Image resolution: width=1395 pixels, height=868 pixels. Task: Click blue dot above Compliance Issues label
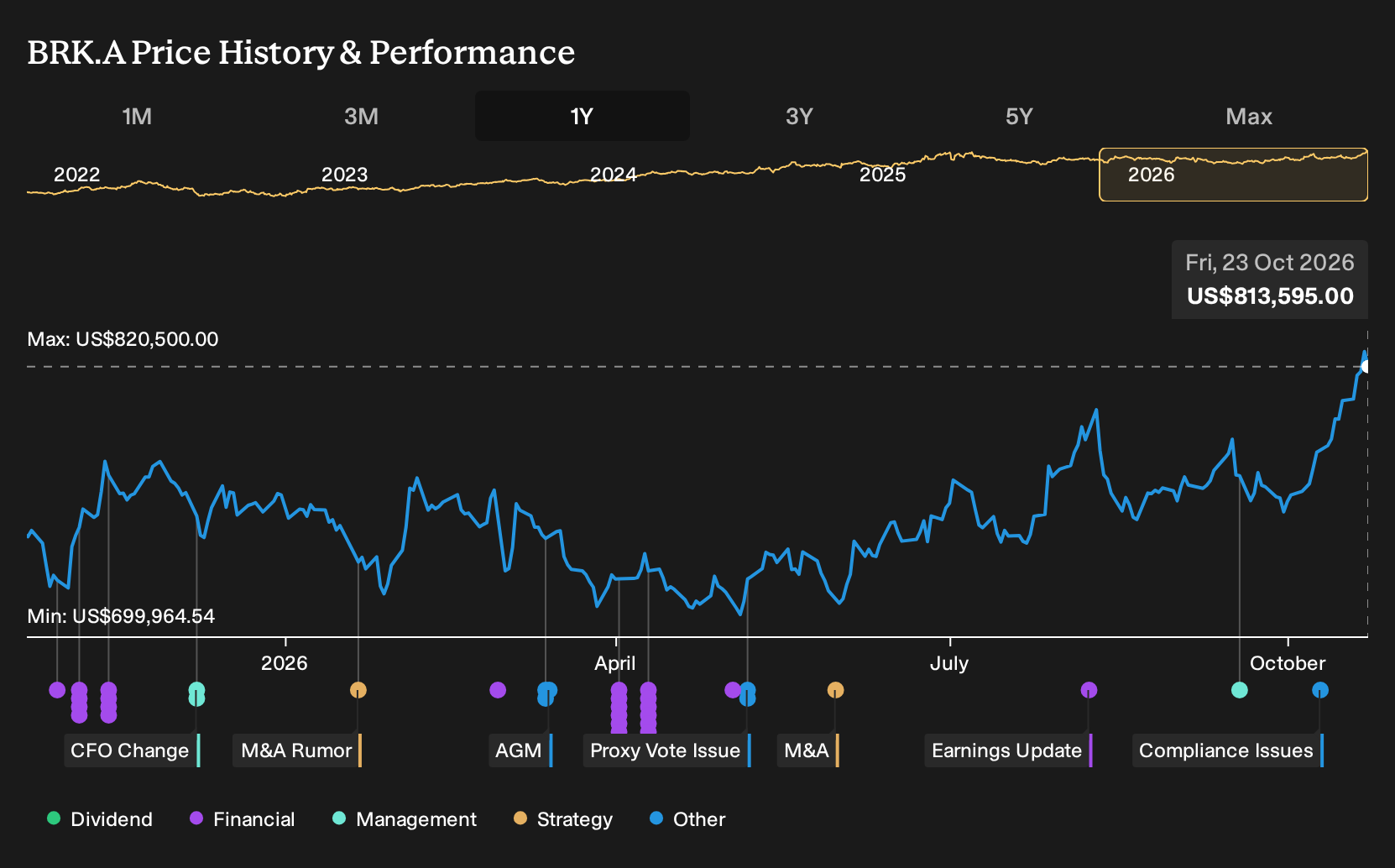[1320, 690]
